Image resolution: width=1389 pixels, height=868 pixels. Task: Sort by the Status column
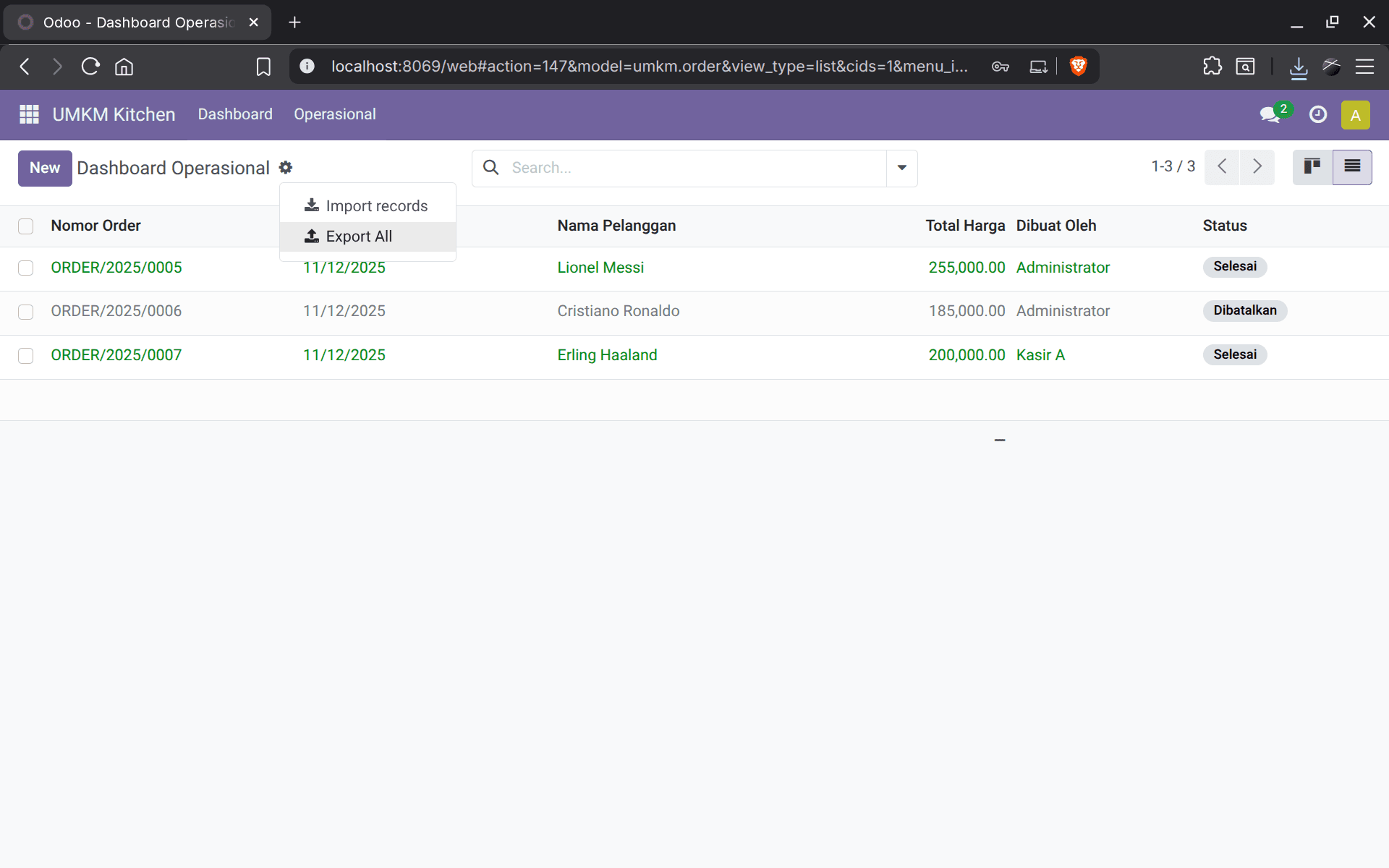(1225, 226)
